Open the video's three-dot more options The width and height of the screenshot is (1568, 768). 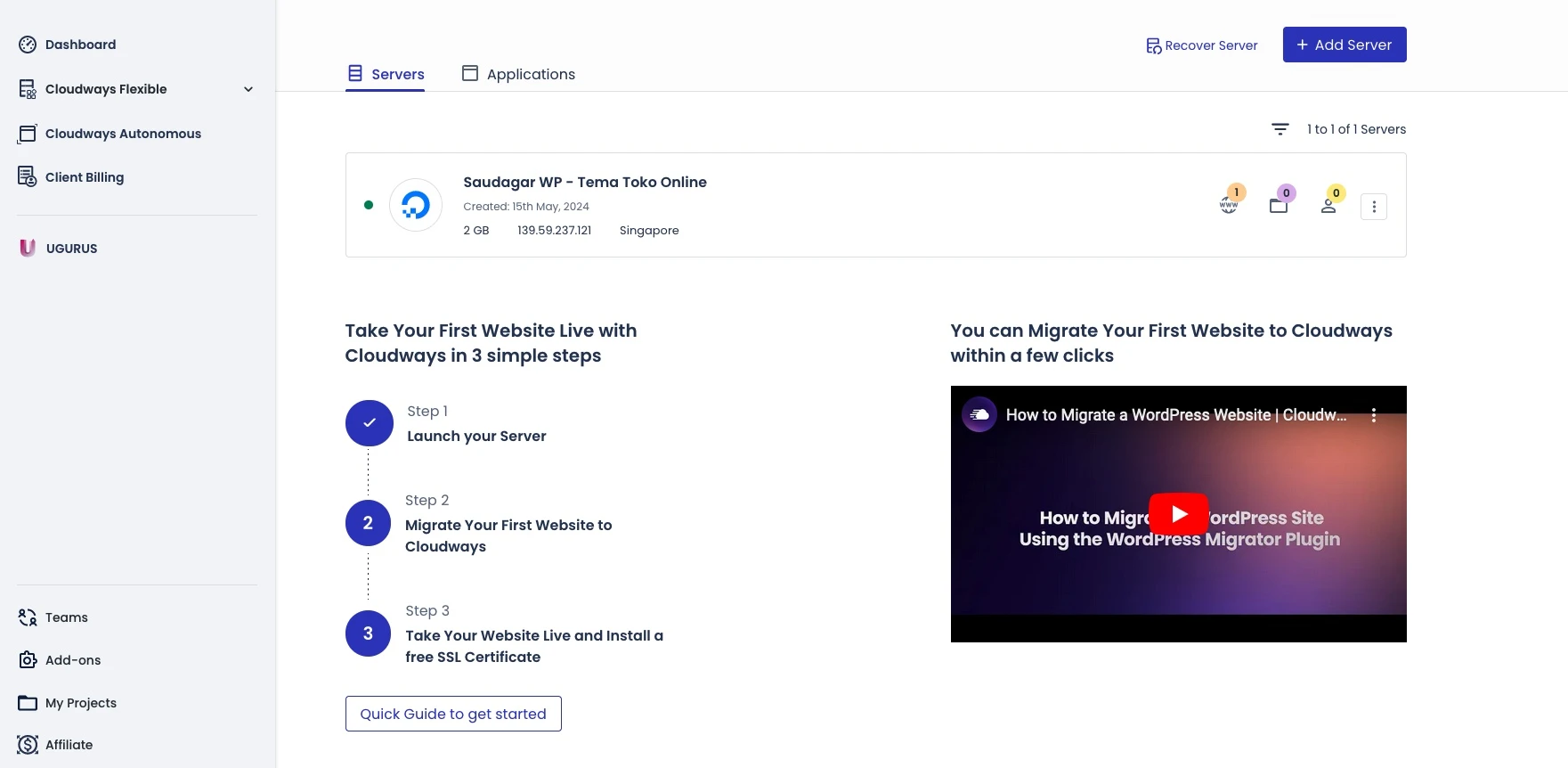coord(1374,415)
